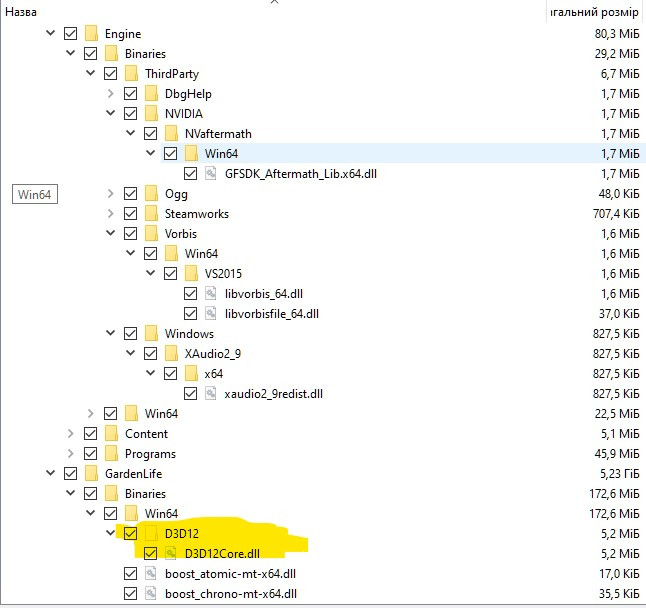Click the Content folder icon
The height and width of the screenshot is (608, 646).
pos(111,433)
